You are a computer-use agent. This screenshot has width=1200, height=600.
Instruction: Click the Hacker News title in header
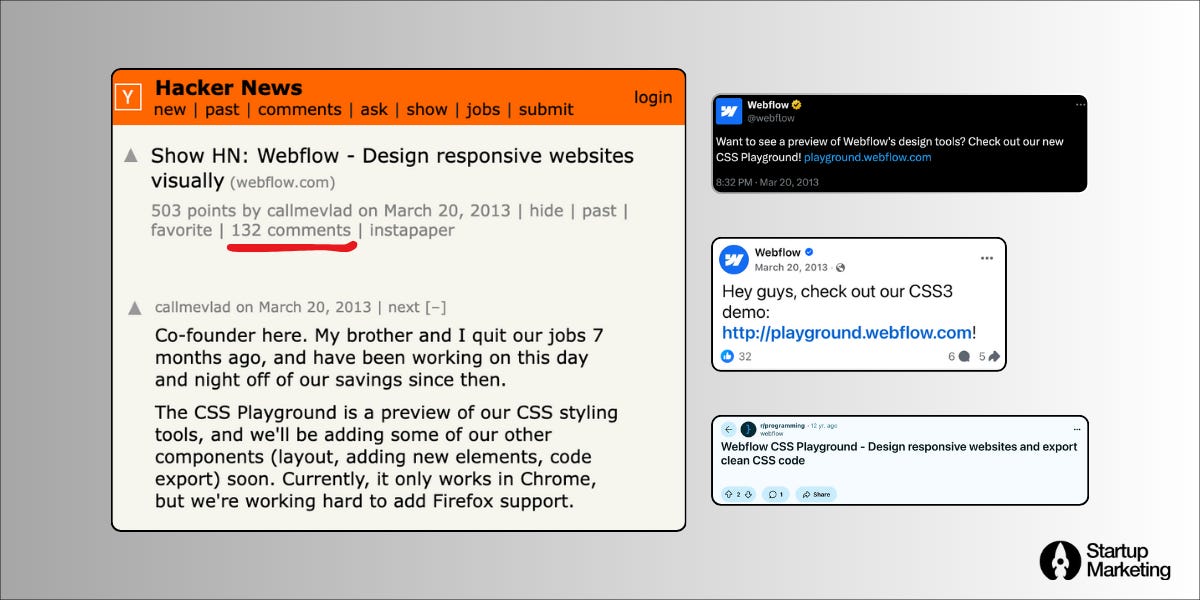point(228,87)
